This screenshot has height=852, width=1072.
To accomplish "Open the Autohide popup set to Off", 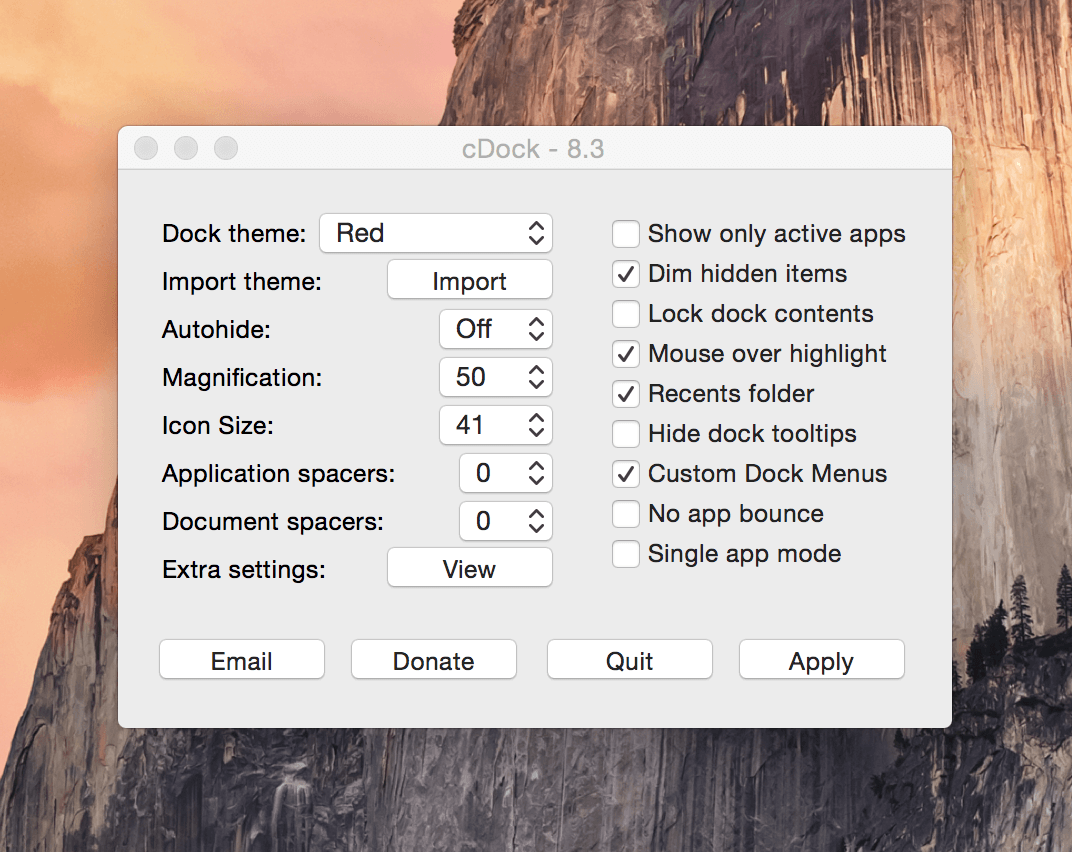I will point(496,329).
